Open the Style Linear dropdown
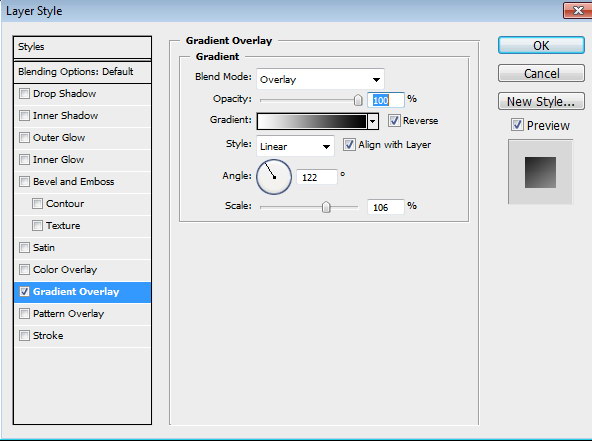Screen dimensions: 592x441 click(295, 146)
